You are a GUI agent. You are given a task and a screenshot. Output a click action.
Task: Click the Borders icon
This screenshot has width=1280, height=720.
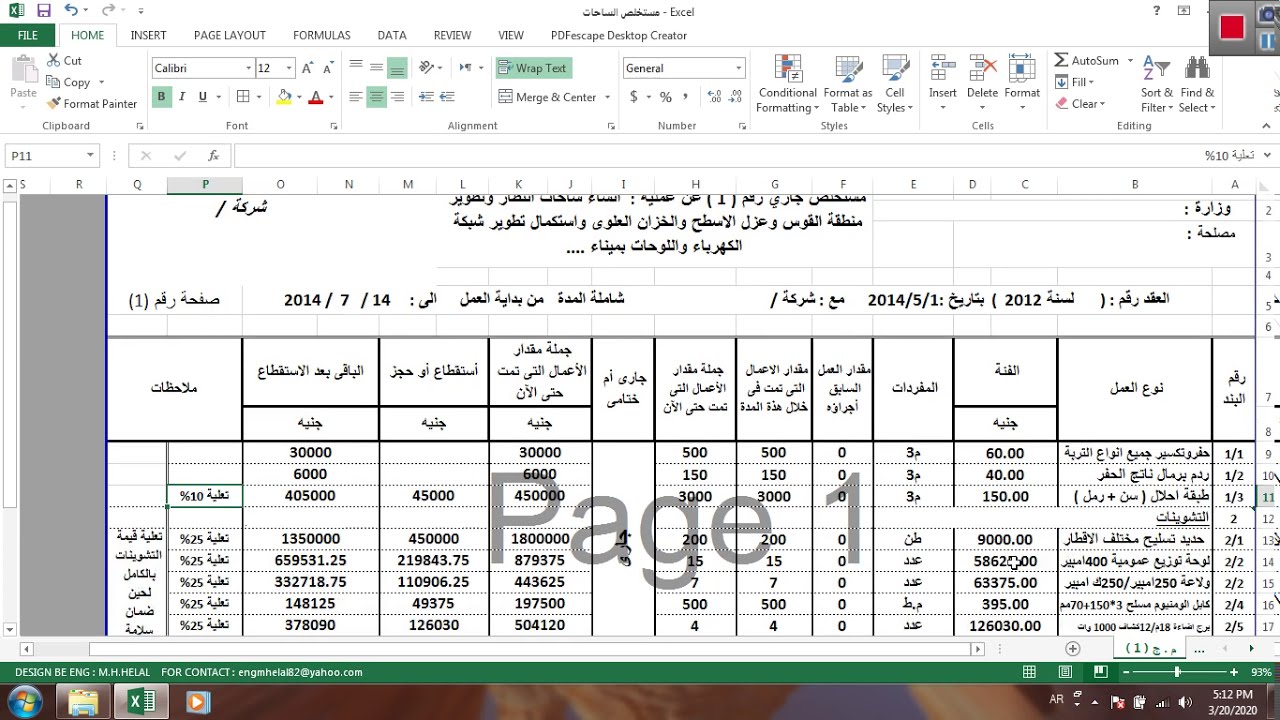242,97
